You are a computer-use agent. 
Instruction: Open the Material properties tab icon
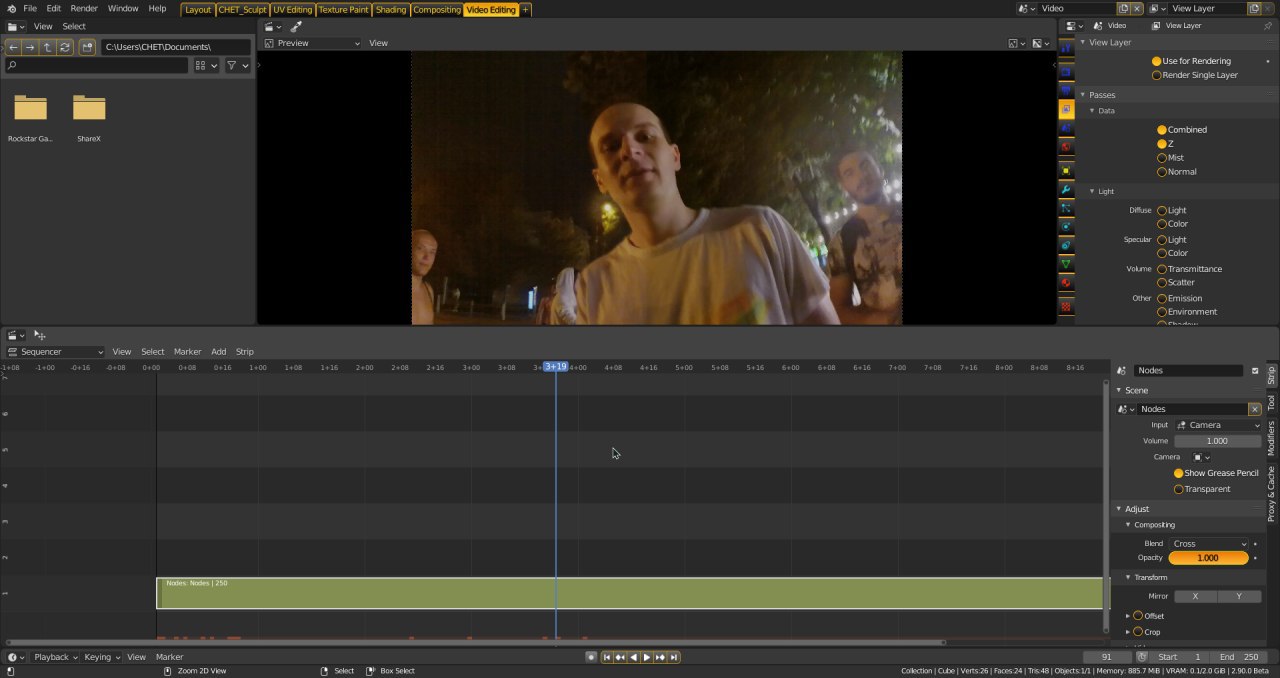(x=1066, y=284)
